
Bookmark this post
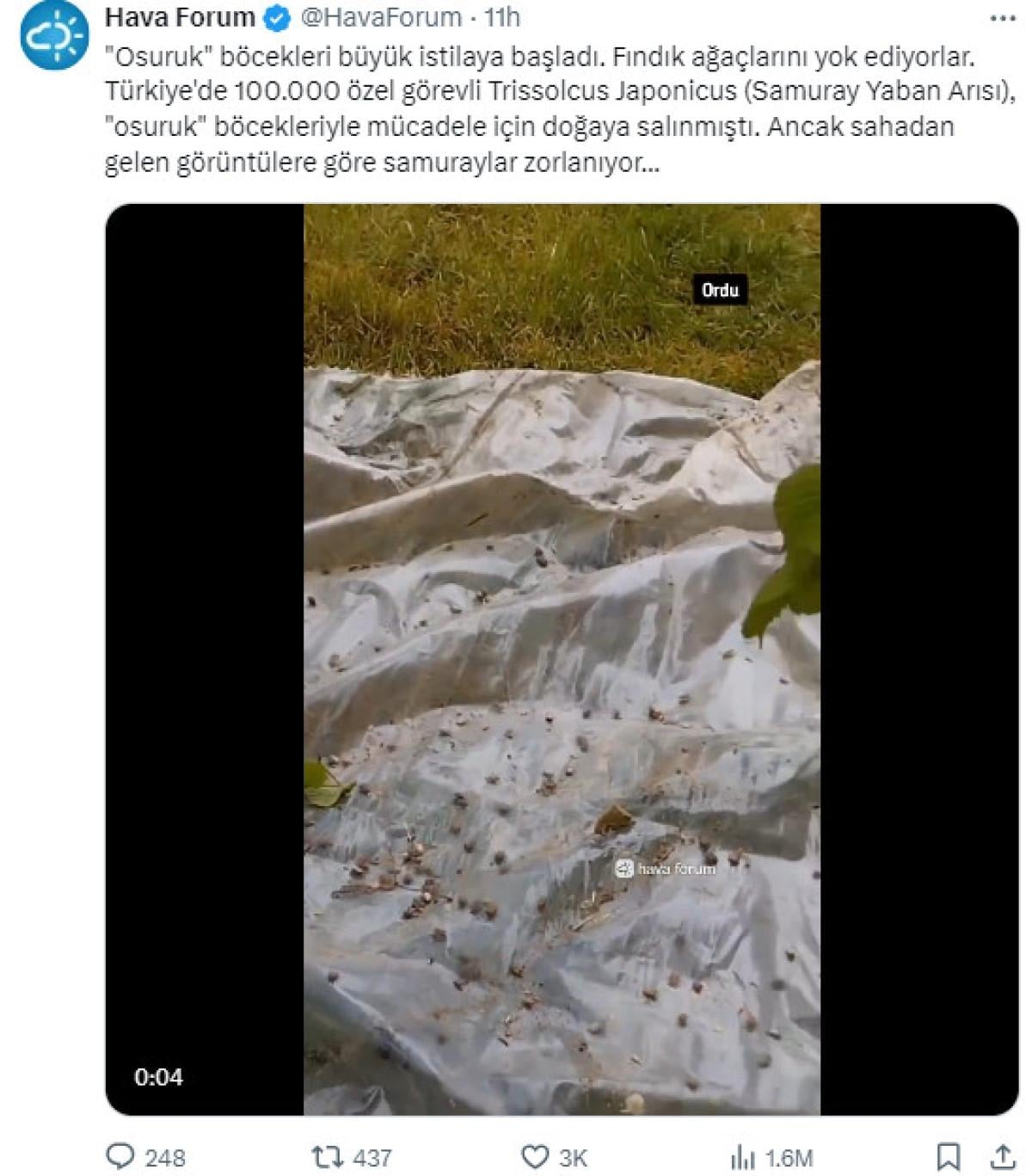pos(949,1156)
